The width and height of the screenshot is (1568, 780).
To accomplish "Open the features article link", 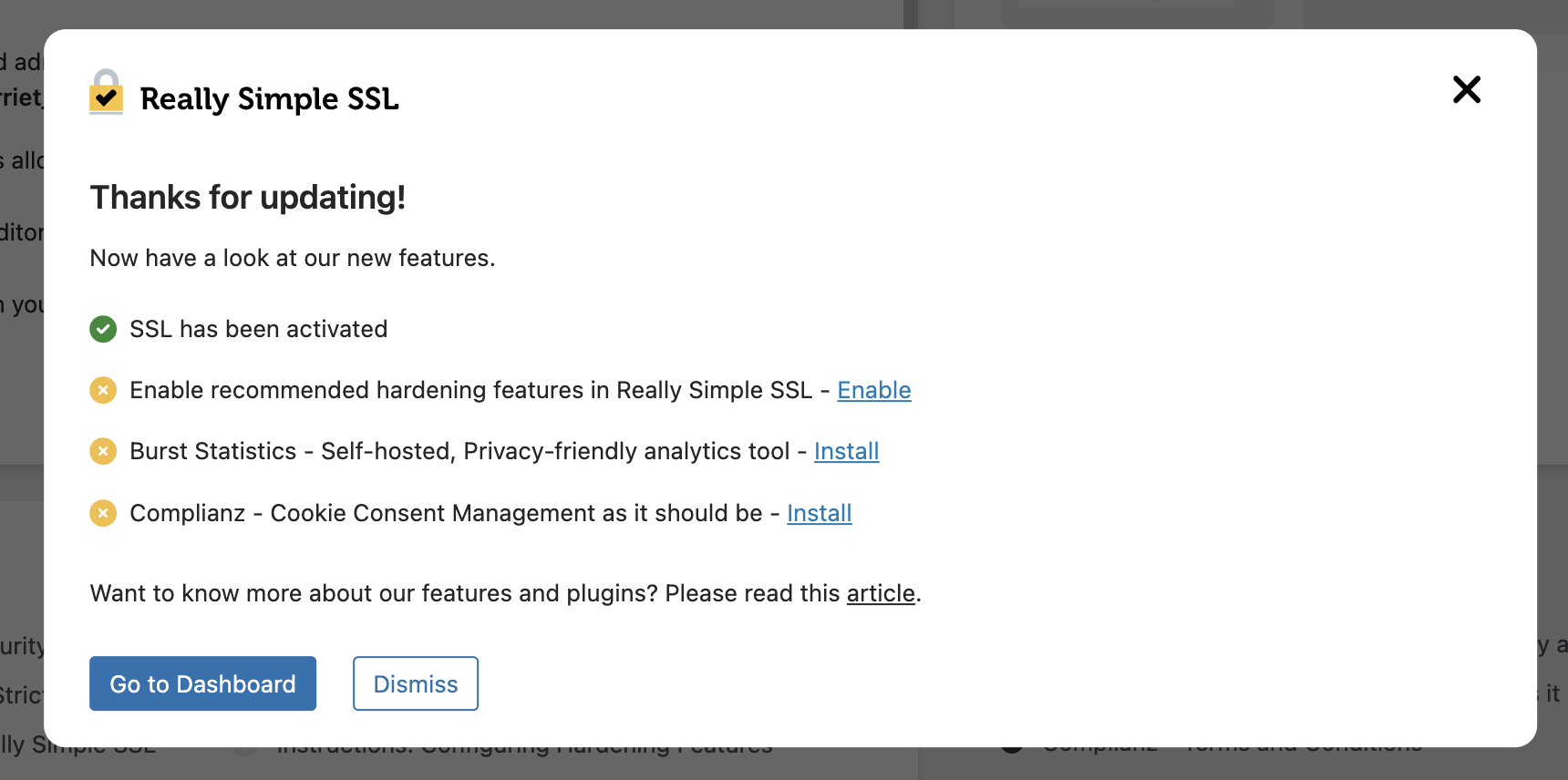I will point(880,593).
